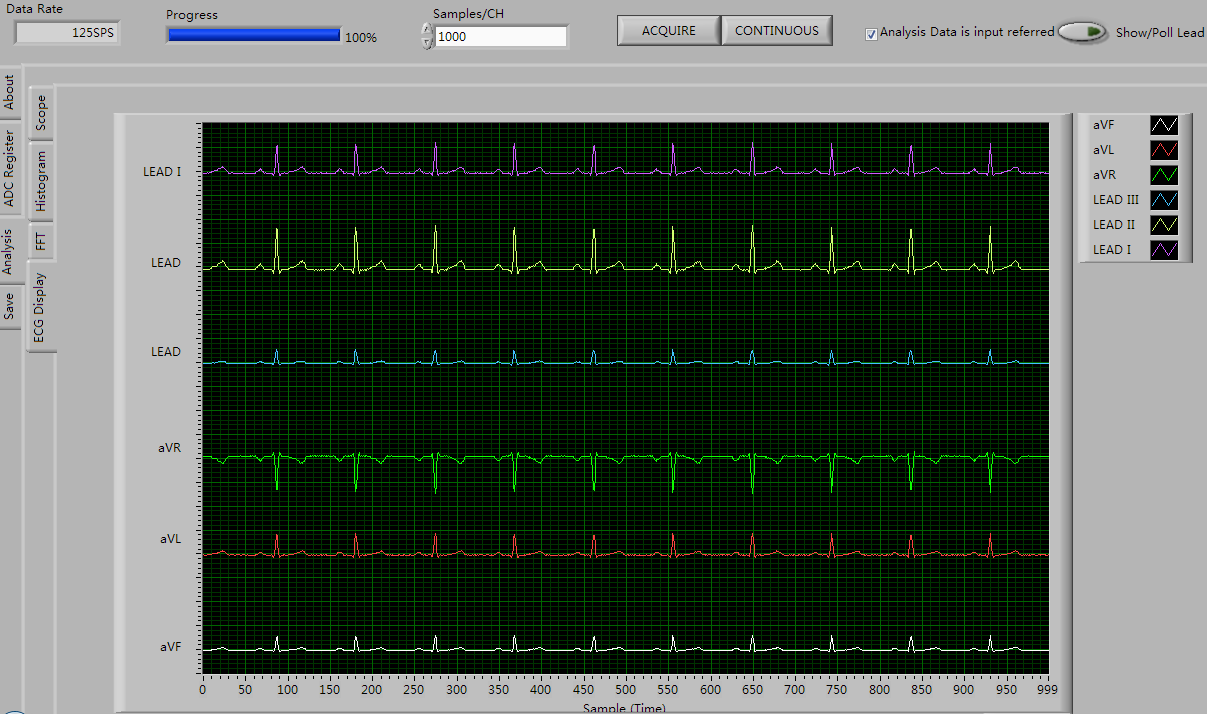Select the ECG Display sub-tab
This screenshot has height=714, width=1207.
click(x=40, y=307)
